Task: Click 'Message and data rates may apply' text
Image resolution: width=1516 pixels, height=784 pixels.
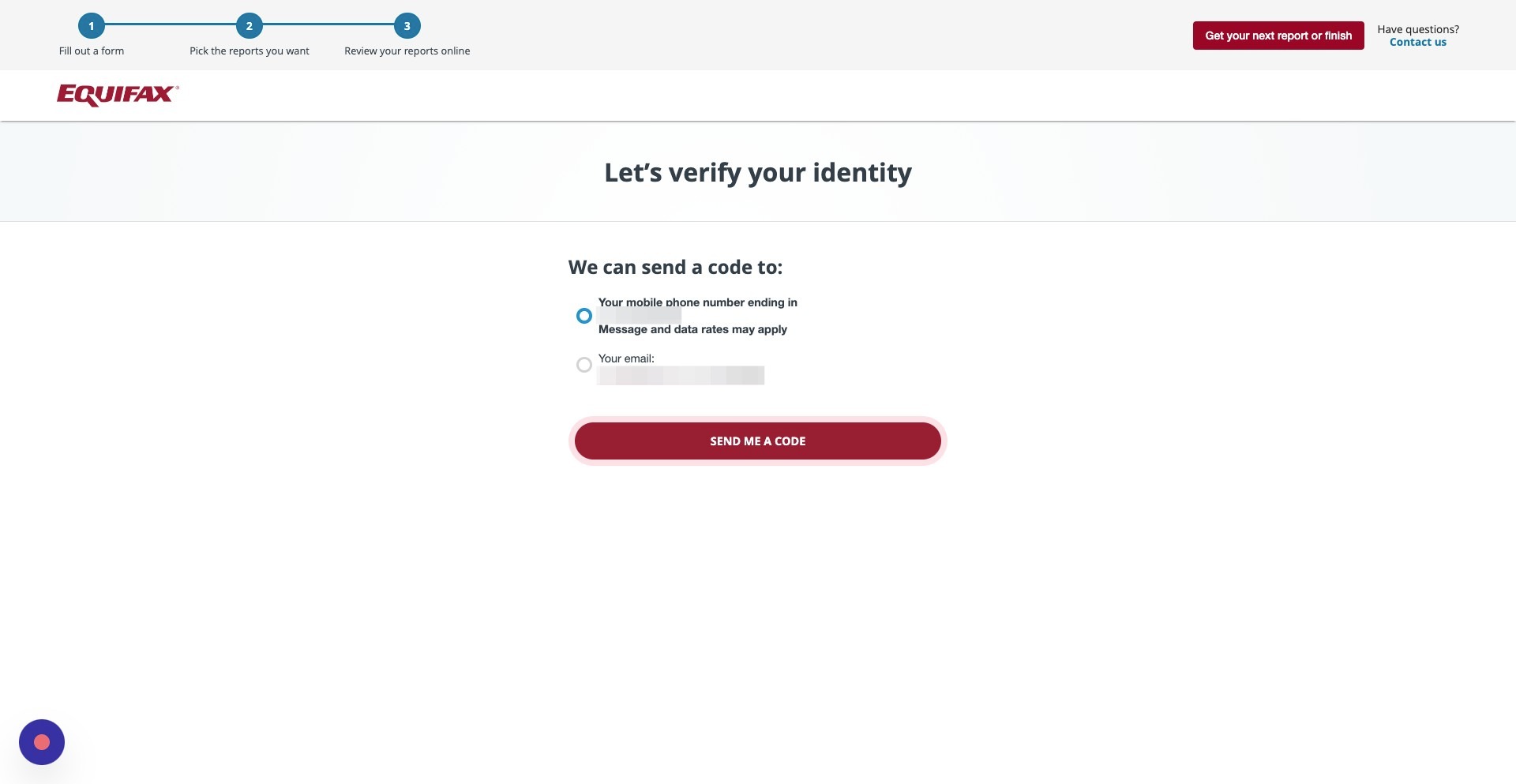Action: point(692,329)
